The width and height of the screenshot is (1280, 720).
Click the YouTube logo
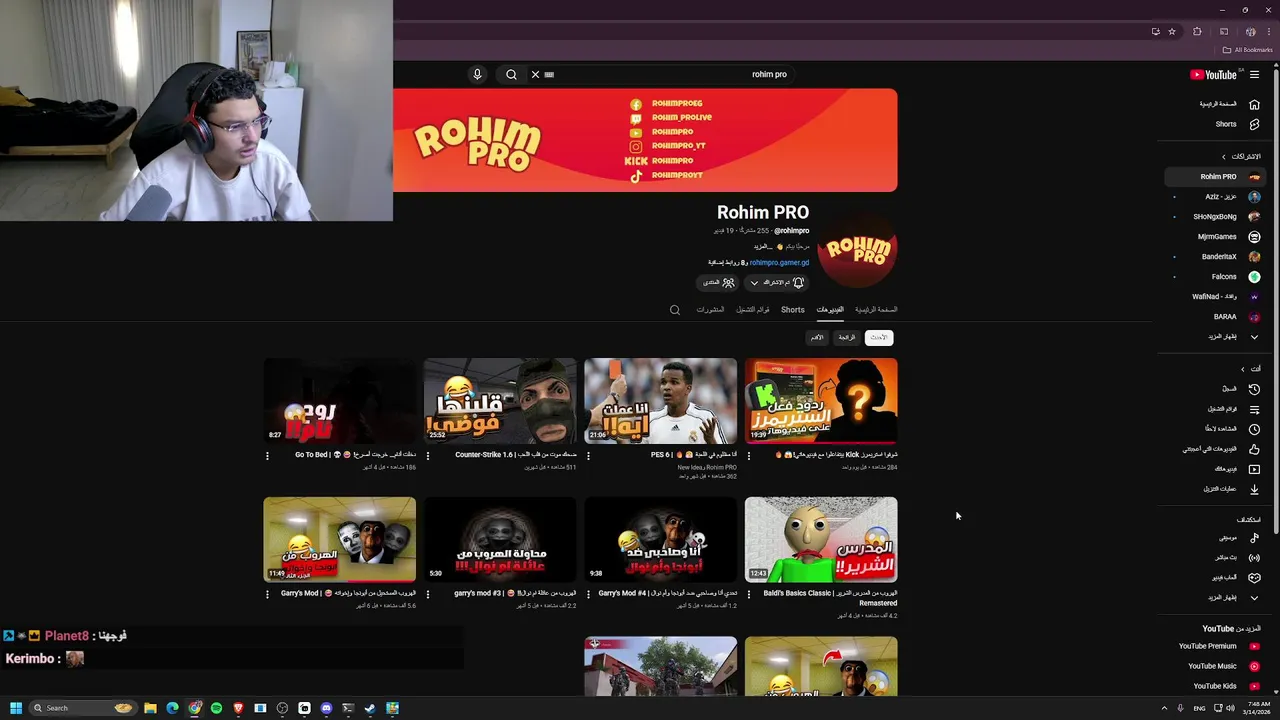click(1213, 74)
